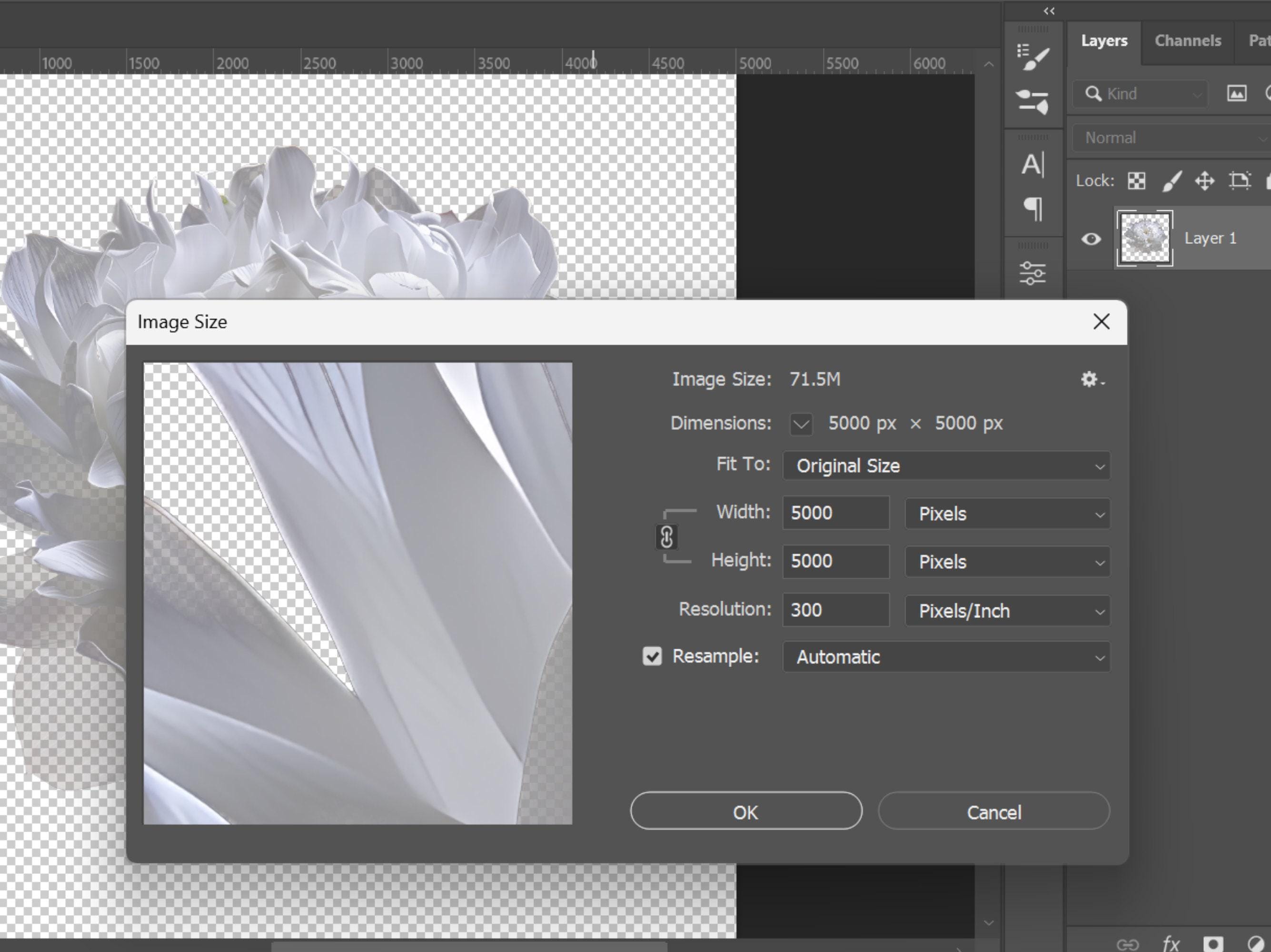Open the Normal blend mode dropdown
Screen dimensions: 1271x952
click(x=1171, y=138)
